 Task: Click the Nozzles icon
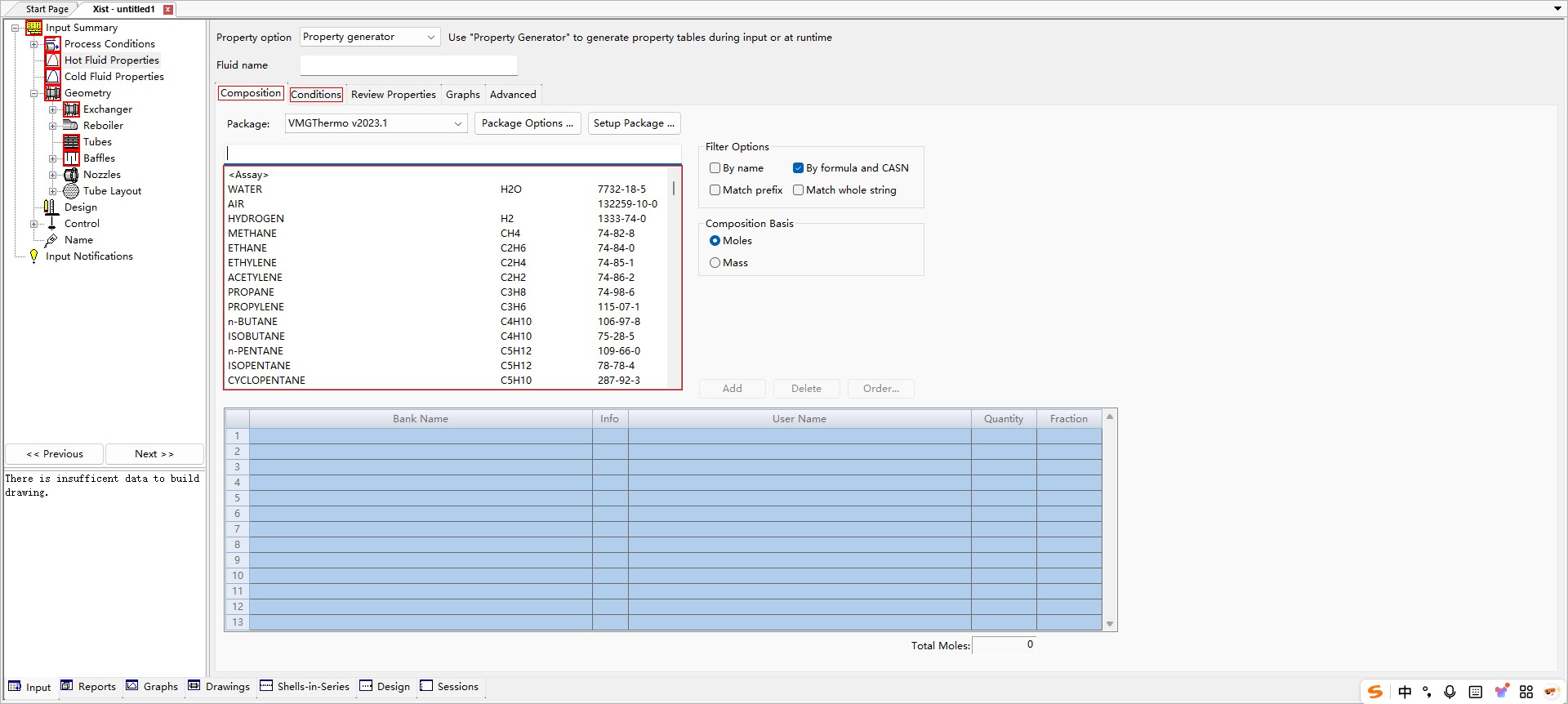tap(71, 175)
